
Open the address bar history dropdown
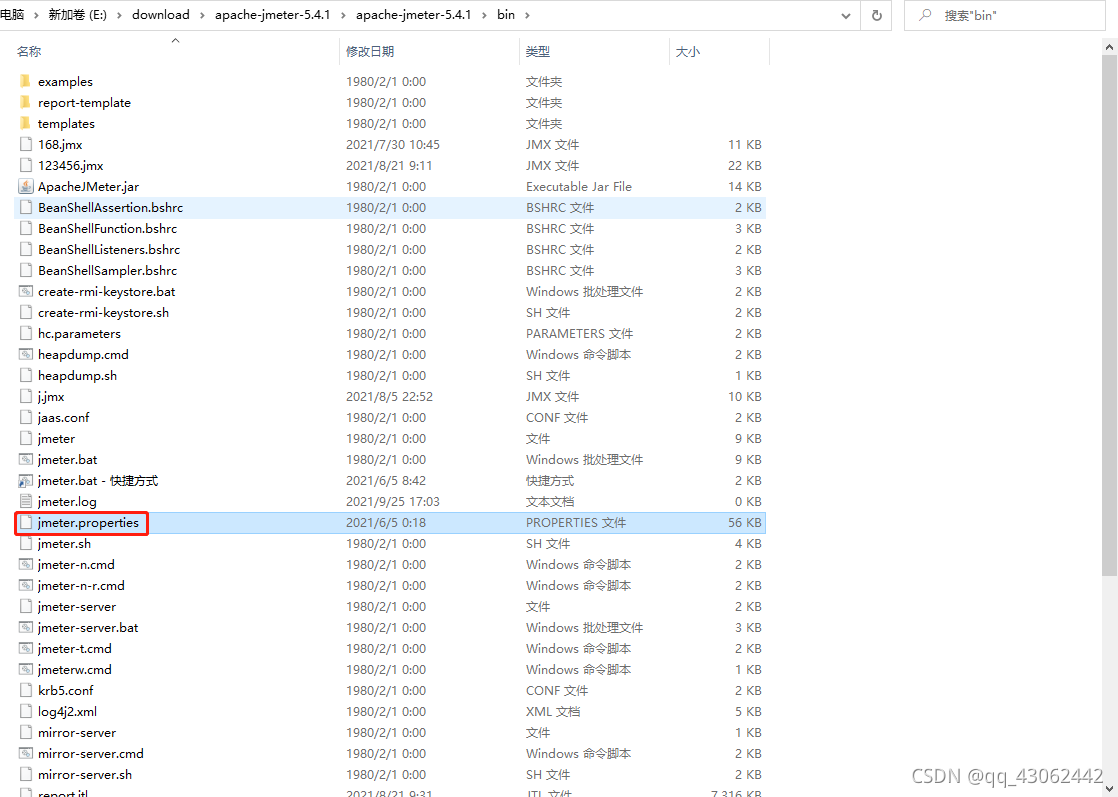tap(846, 16)
